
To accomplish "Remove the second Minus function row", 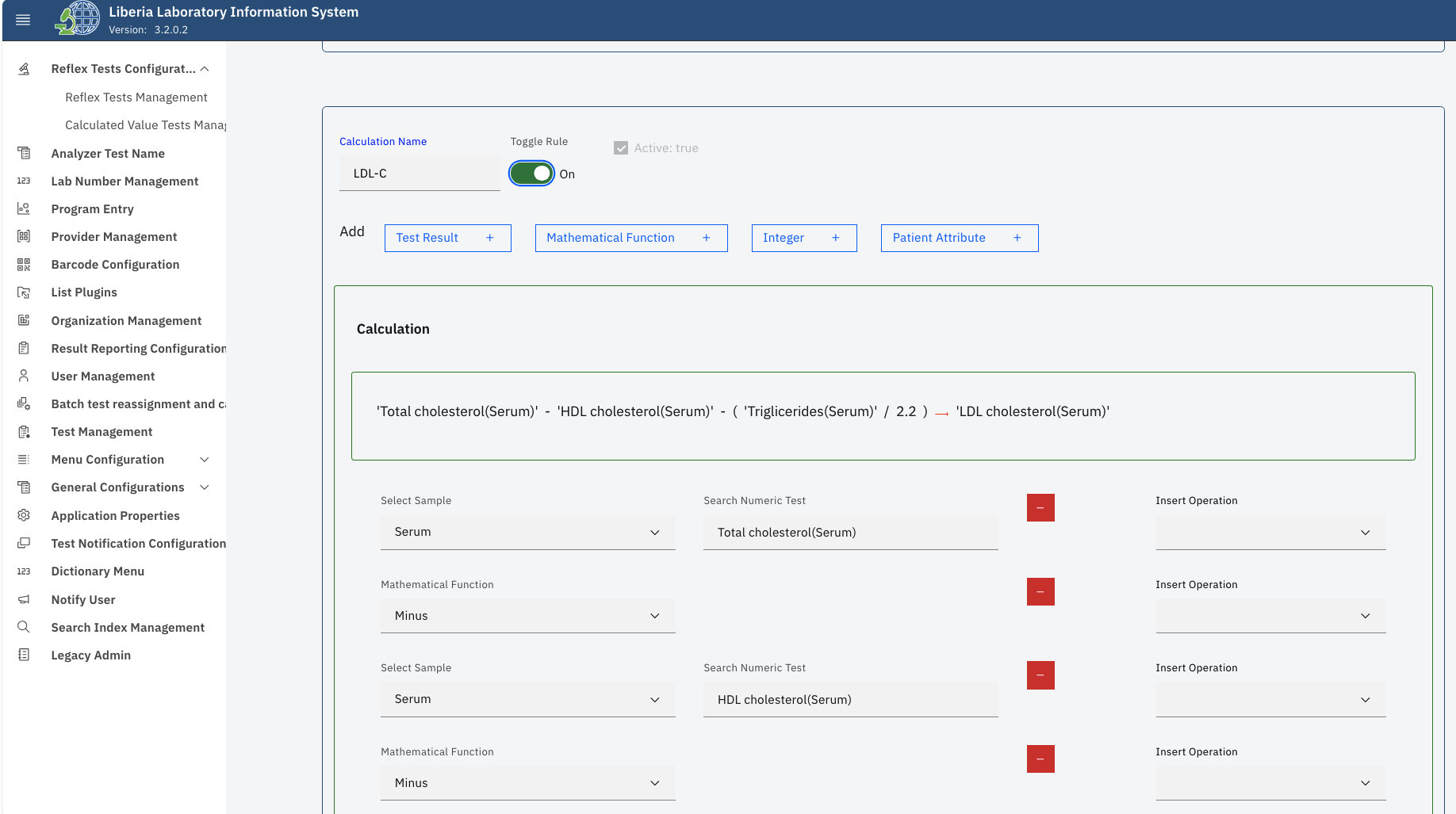I will tap(1040, 759).
